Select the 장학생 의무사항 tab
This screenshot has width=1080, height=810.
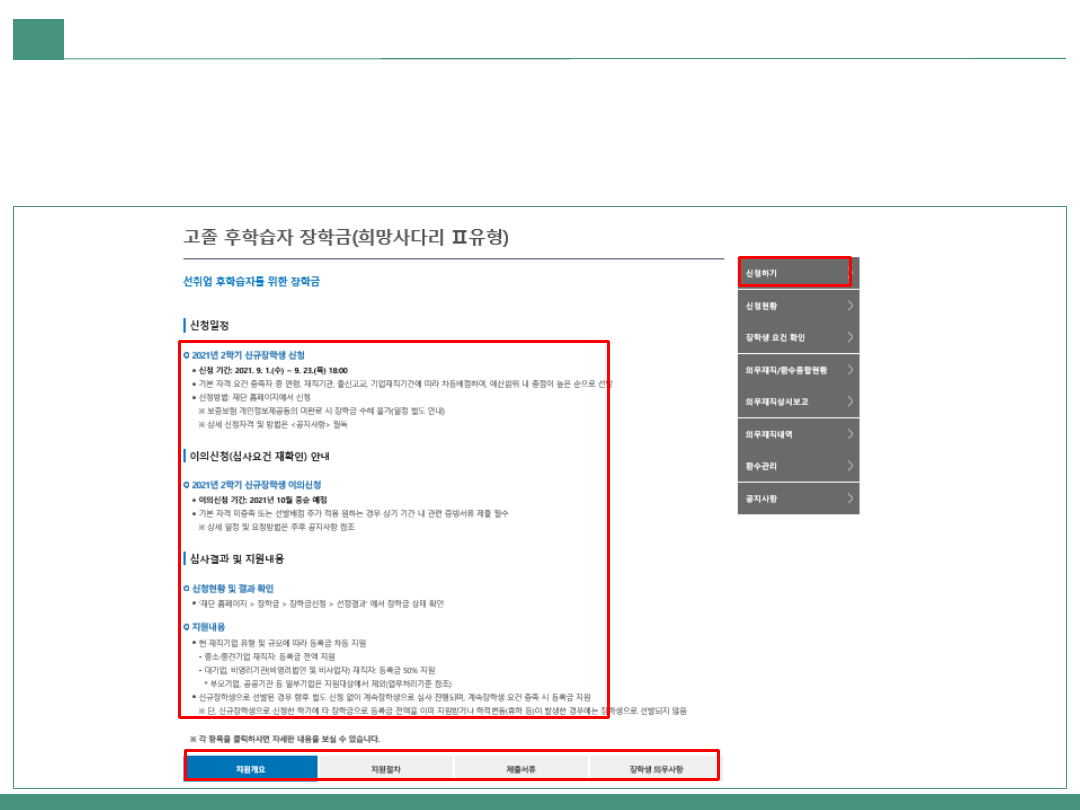[x=655, y=768]
